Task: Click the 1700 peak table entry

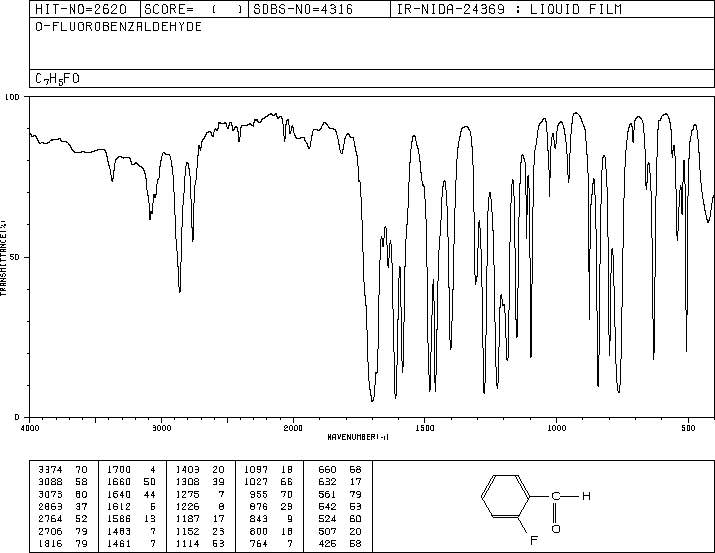Action: pyautogui.click(x=132, y=470)
